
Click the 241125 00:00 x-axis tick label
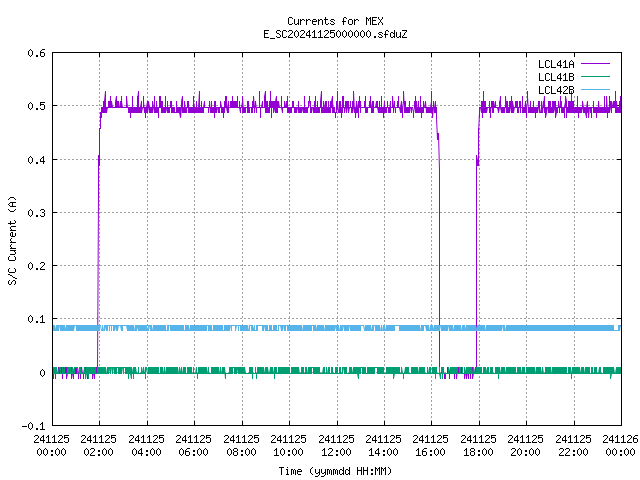pos(51,446)
